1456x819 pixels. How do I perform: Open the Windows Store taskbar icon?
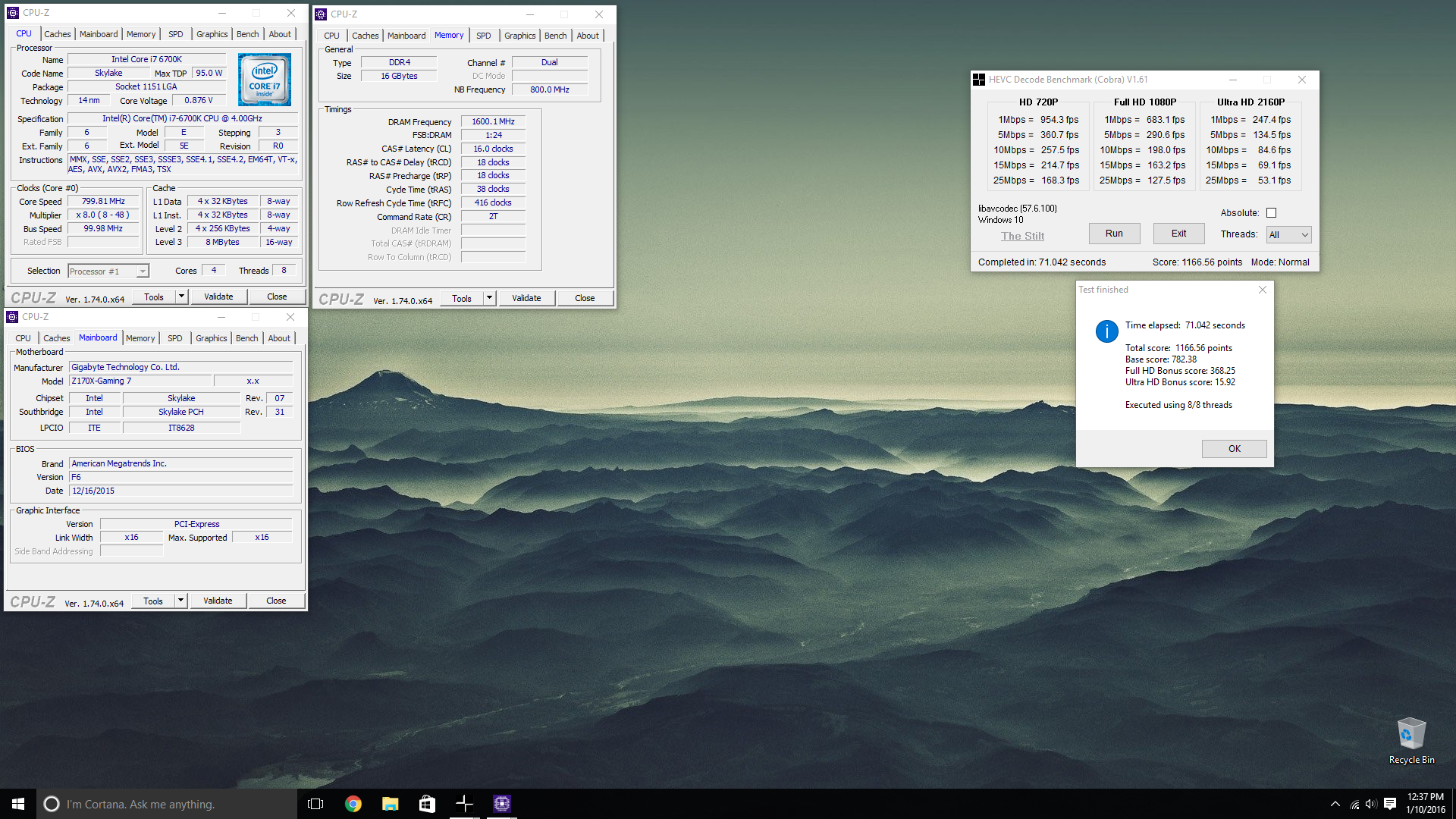click(427, 804)
